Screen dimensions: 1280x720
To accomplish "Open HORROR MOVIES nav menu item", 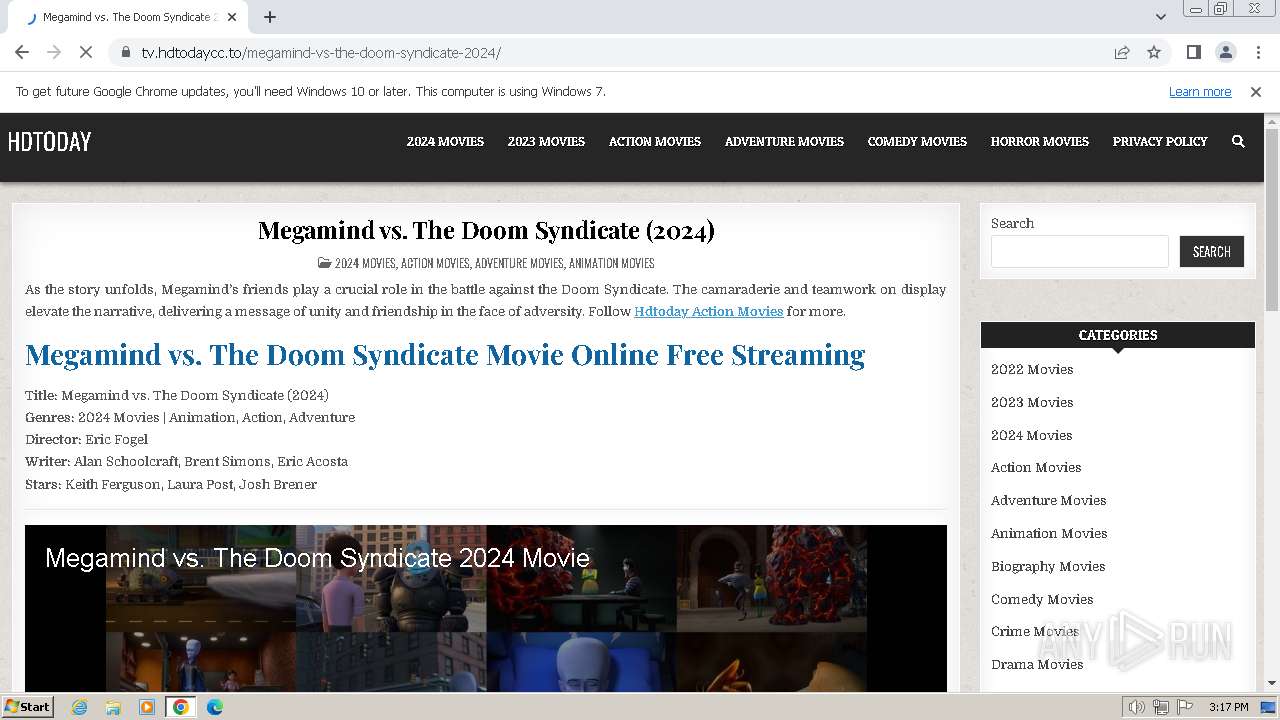I will coord(1040,142).
